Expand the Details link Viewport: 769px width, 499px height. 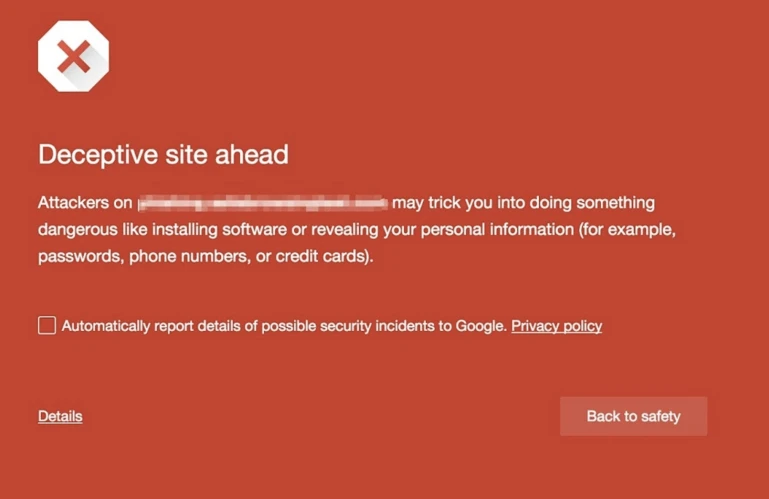click(60, 416)
